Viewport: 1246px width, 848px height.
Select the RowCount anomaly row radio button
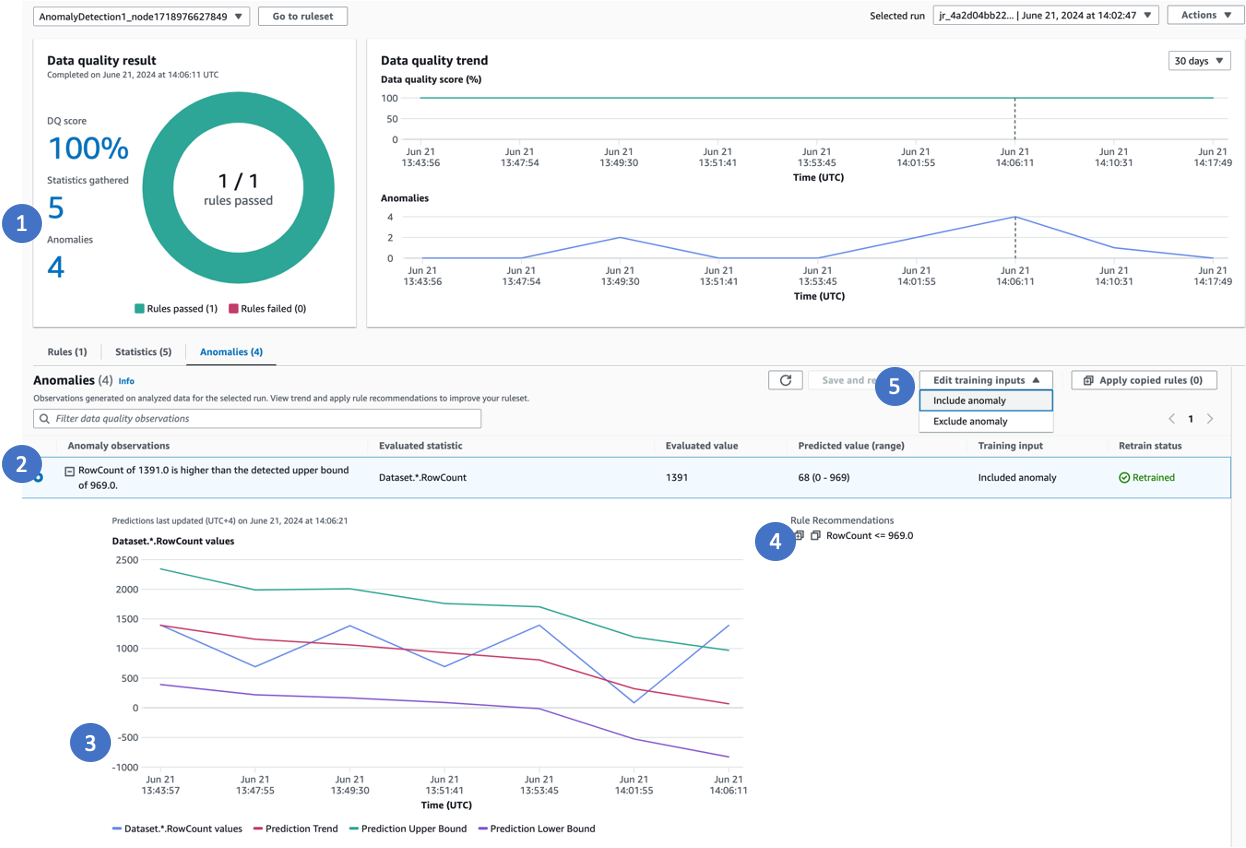coord(38,478)
